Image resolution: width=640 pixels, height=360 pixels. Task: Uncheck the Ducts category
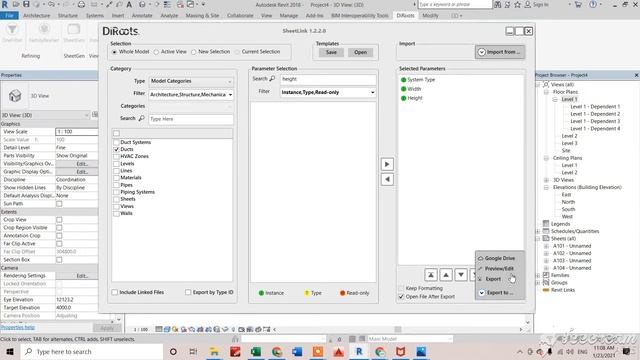[x=116, y=149]
